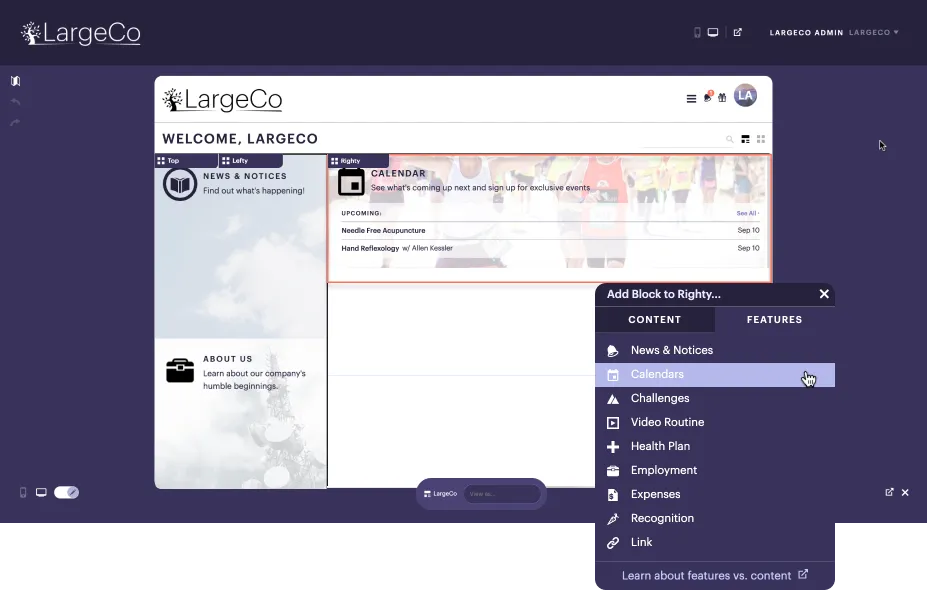Image resolution: width=927 pixels, height=590 pixels.
Task: Open preview in new window at bottom right
Action: point(889,492)
